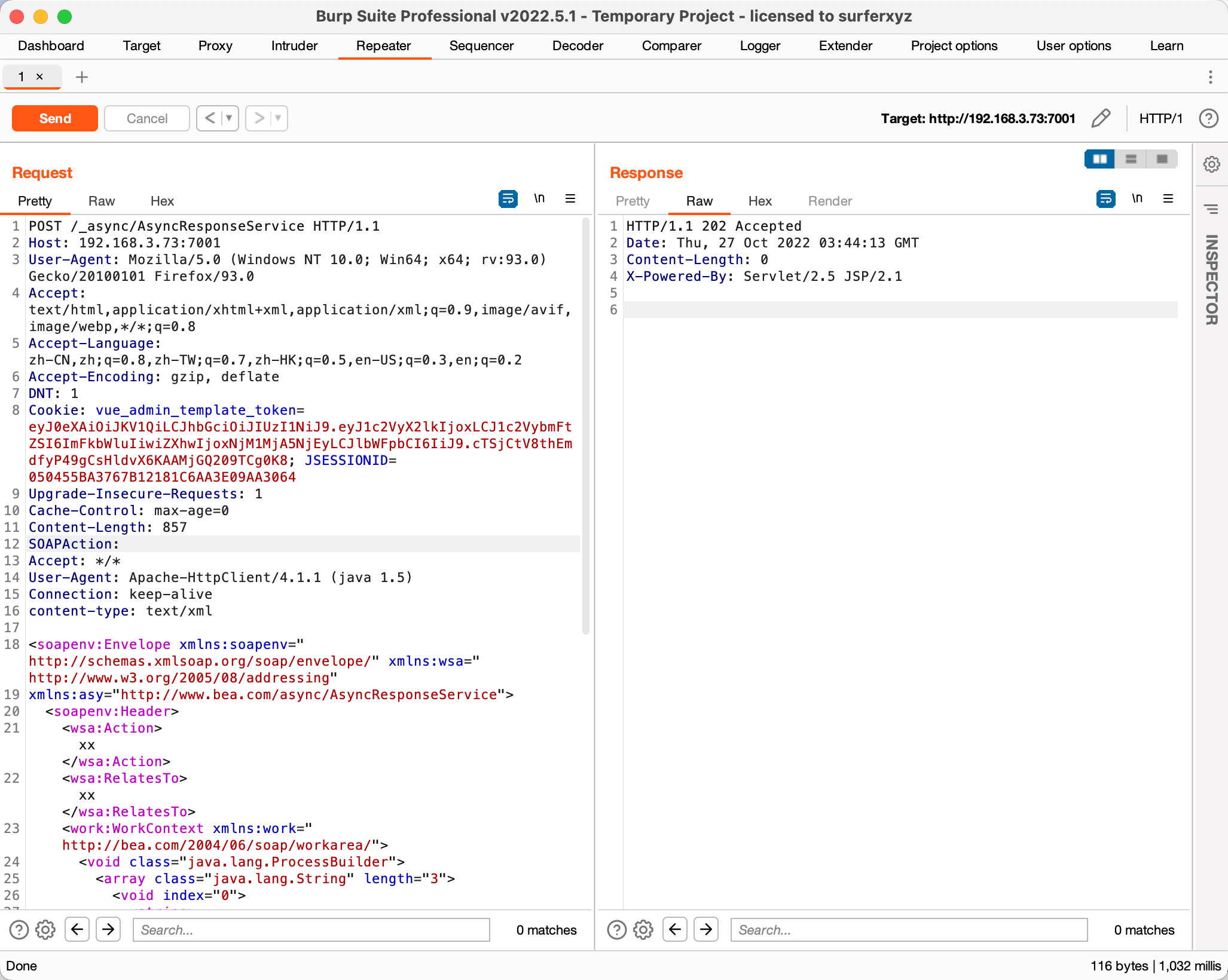
Task: Open Inspector settings gear icon
Action: tap(1211, 164)
